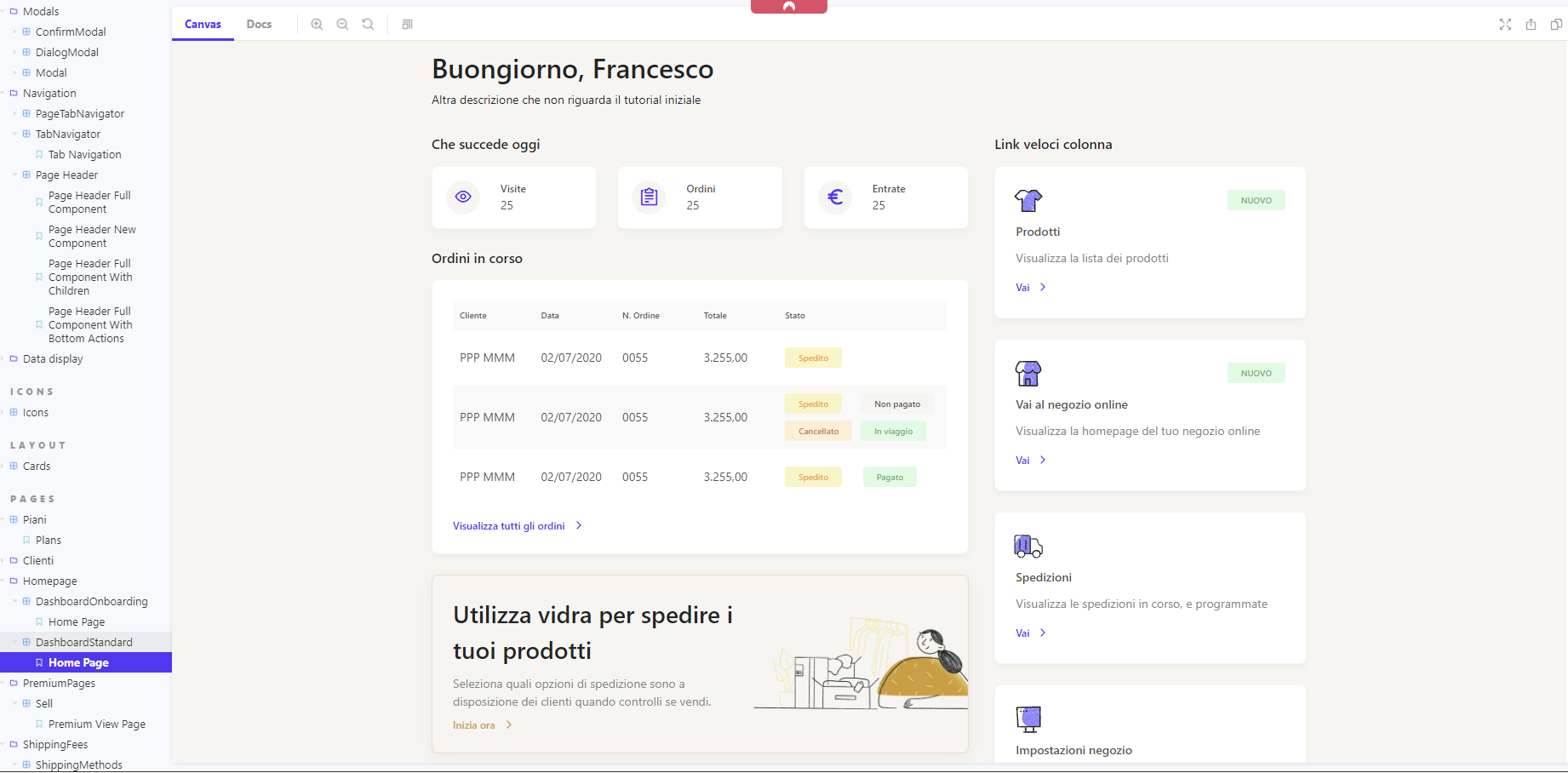
Task: Switch to the Docs tab
Action: (259, 25)
